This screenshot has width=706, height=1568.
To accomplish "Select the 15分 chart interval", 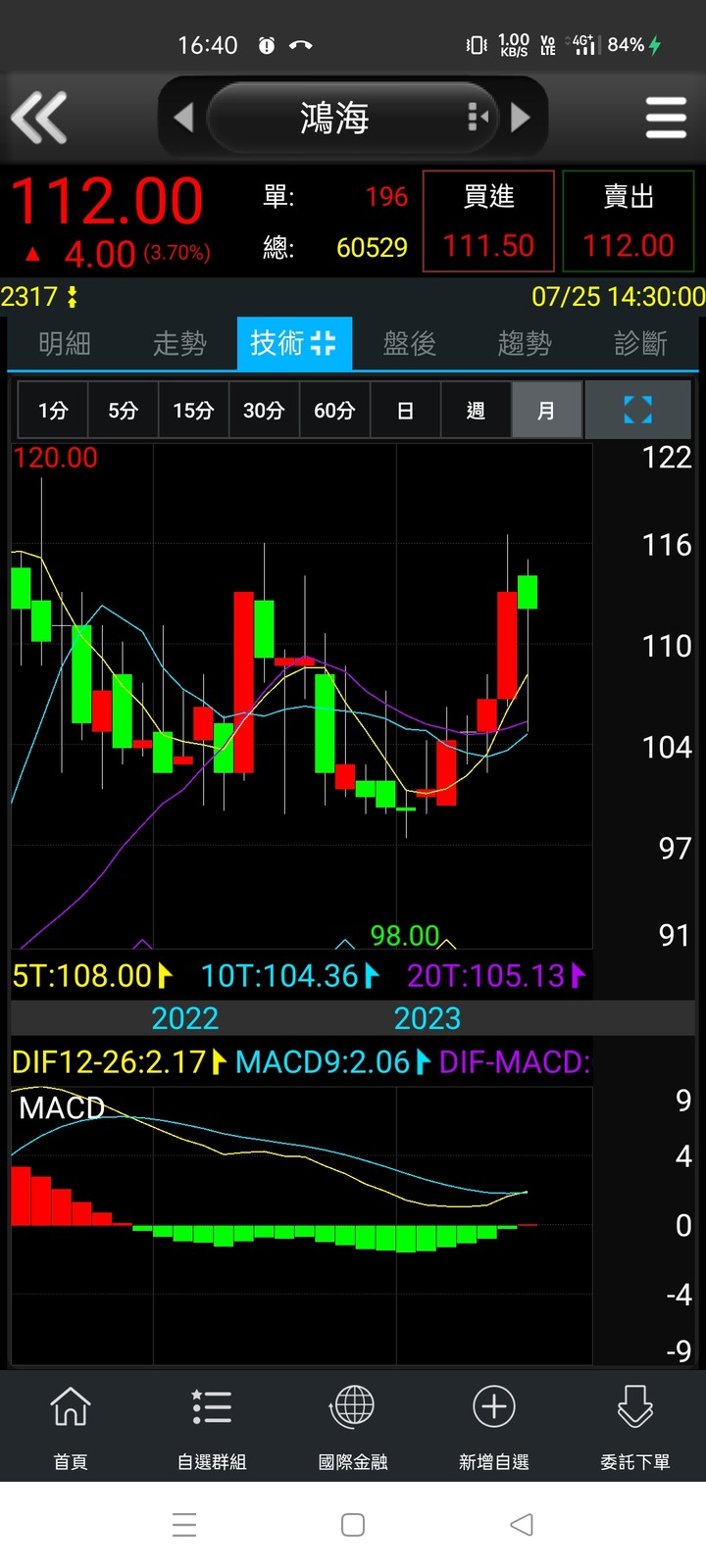I will [193, 410].
